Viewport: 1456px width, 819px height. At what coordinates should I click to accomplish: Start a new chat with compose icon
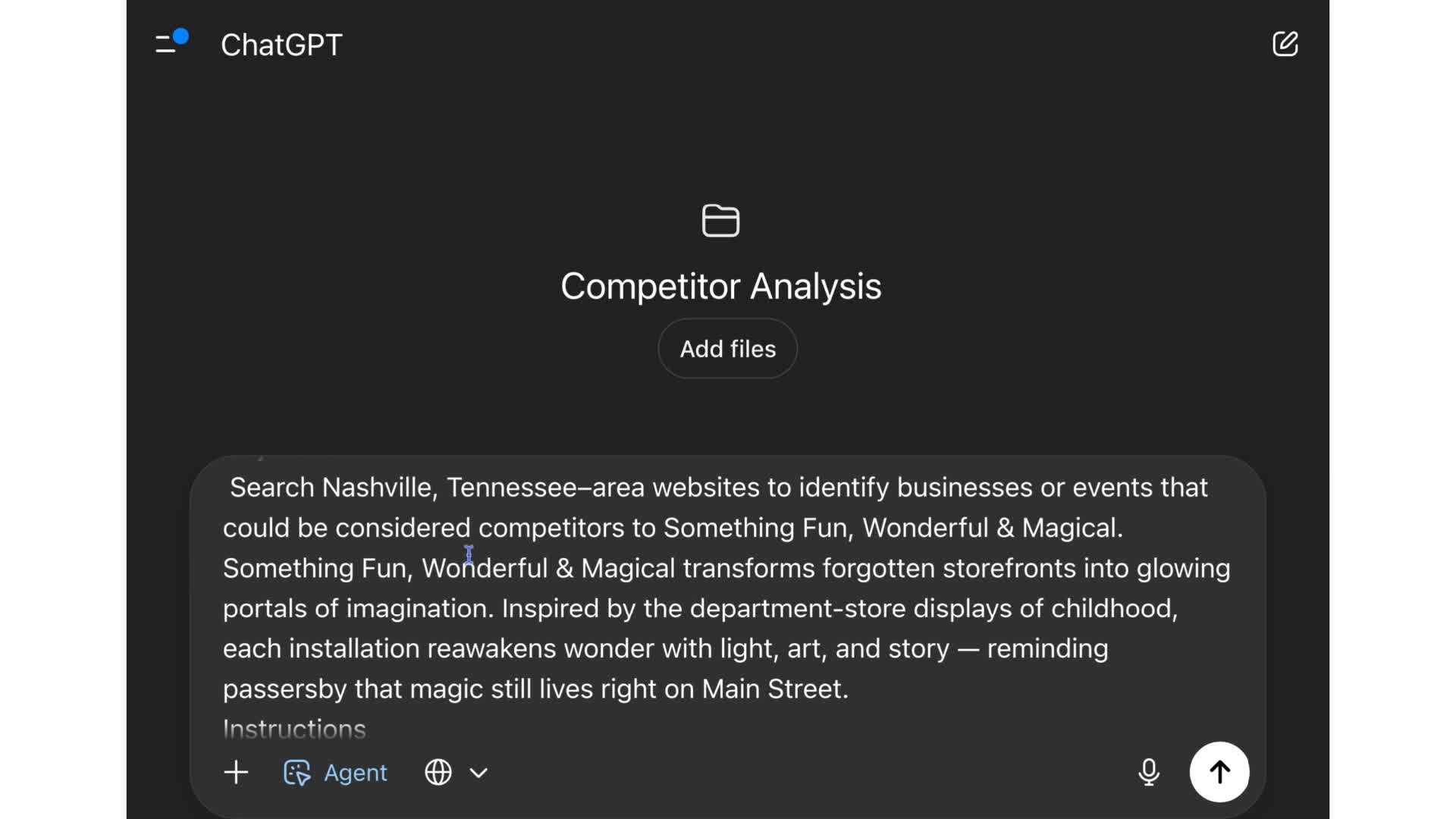(x=1285, y=44)
